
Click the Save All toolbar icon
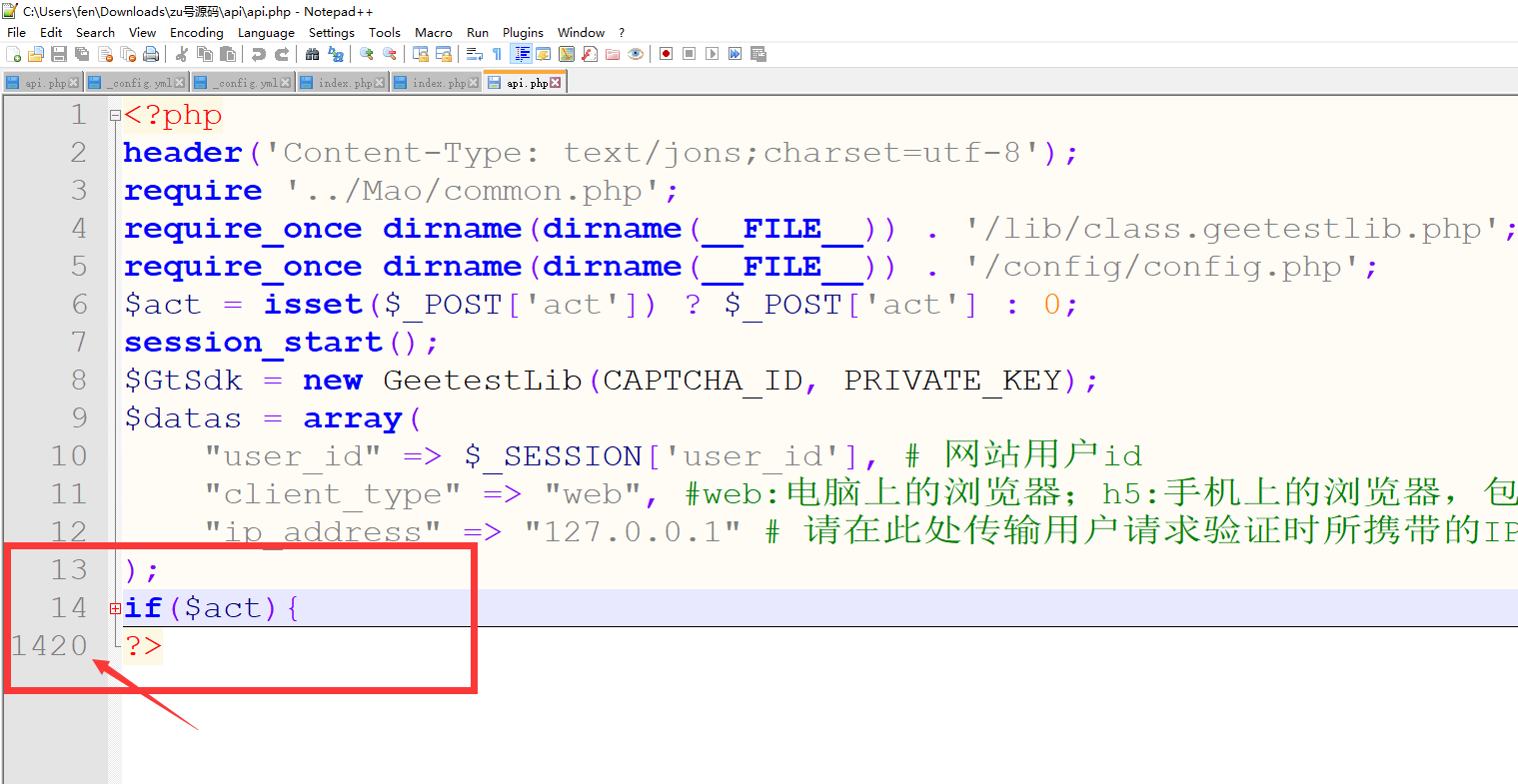pos(82,54)
